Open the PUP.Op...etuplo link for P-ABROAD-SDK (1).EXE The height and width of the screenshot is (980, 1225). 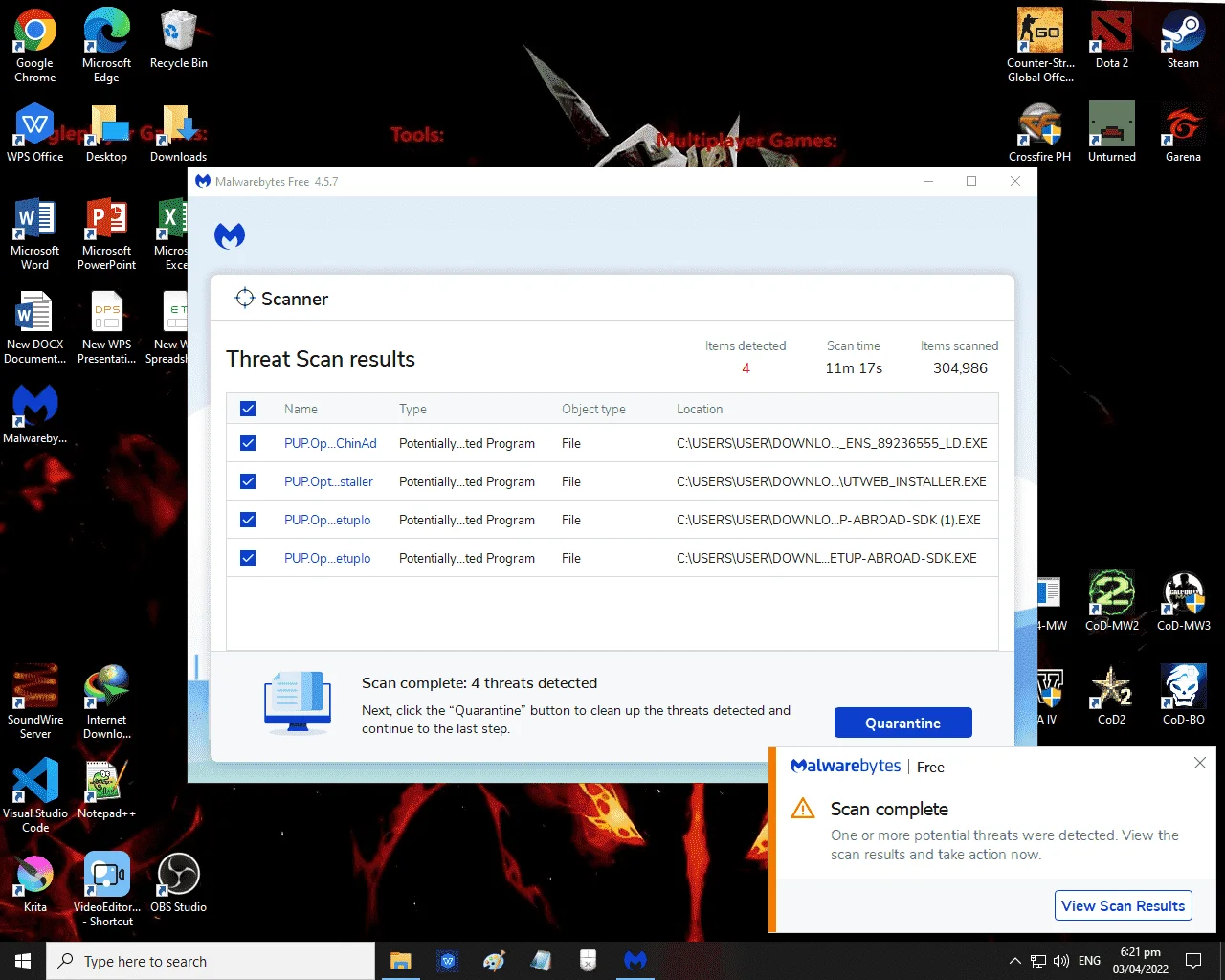click(x=327, y=520)
